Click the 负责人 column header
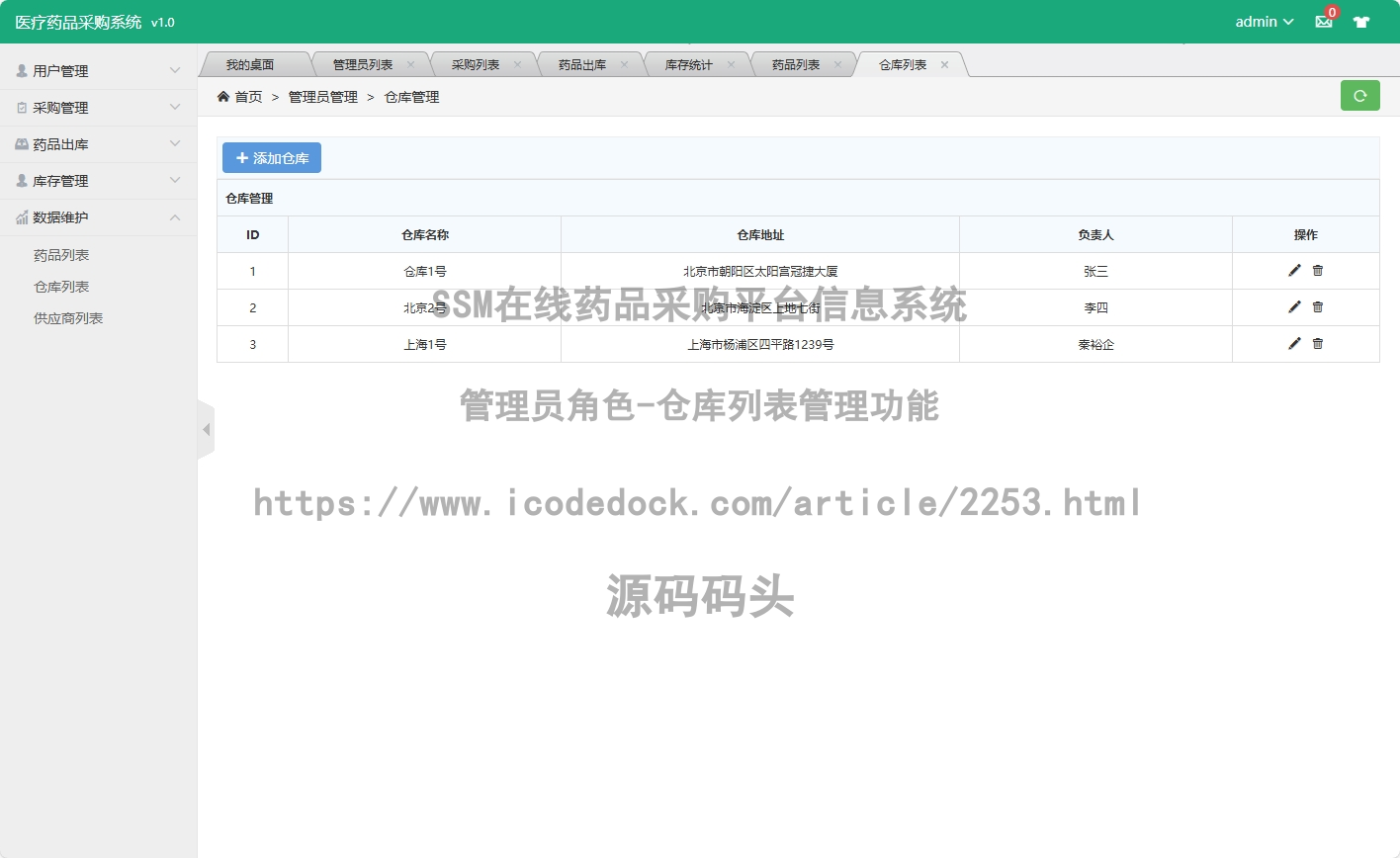This screenshot has height=858, width=1400. [1095, 234]
